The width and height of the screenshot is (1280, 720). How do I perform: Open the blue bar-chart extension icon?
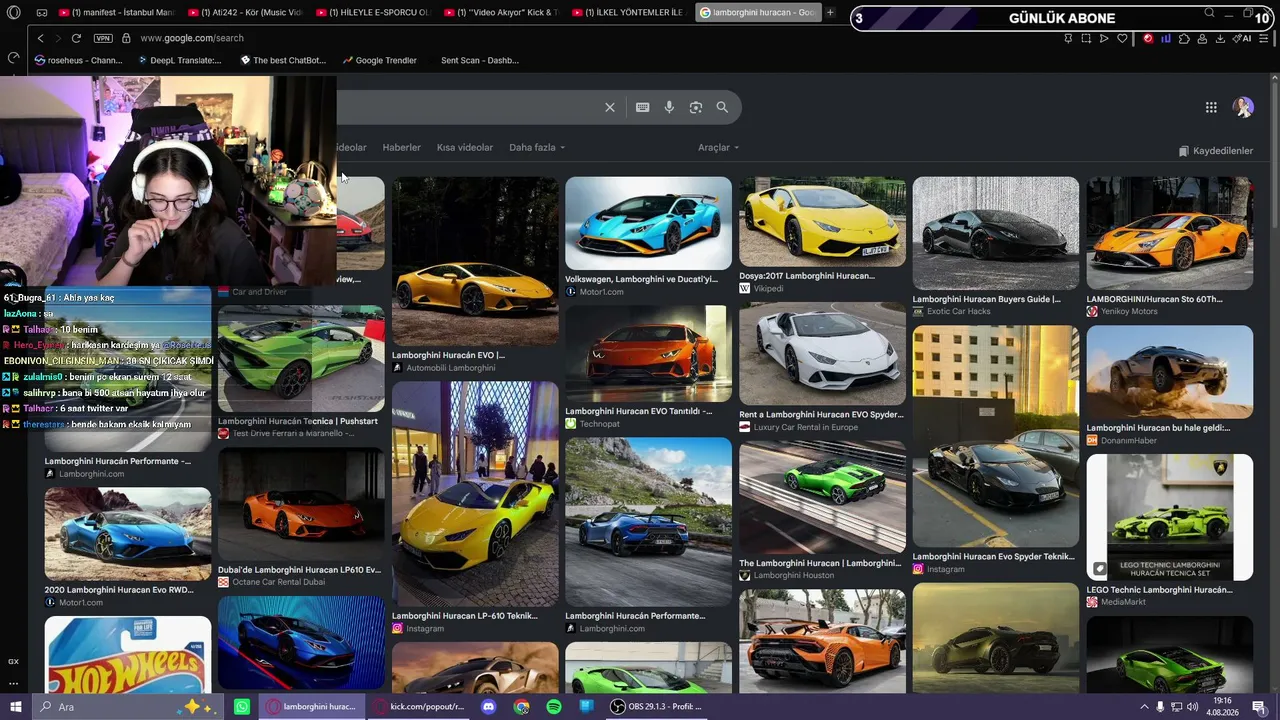pyautogui.click(x=1166, y=38)
